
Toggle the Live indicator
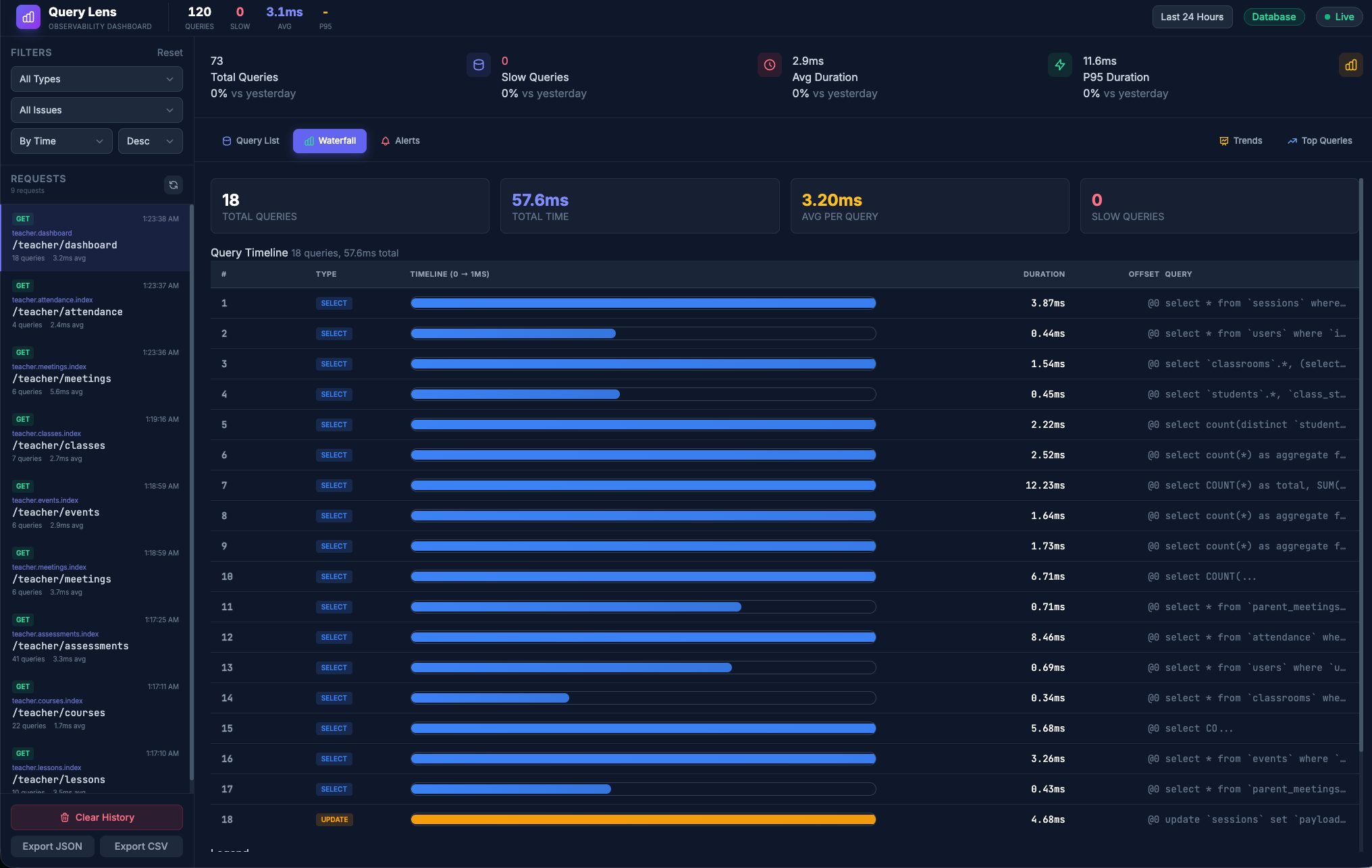click(x=1339, y=17)
